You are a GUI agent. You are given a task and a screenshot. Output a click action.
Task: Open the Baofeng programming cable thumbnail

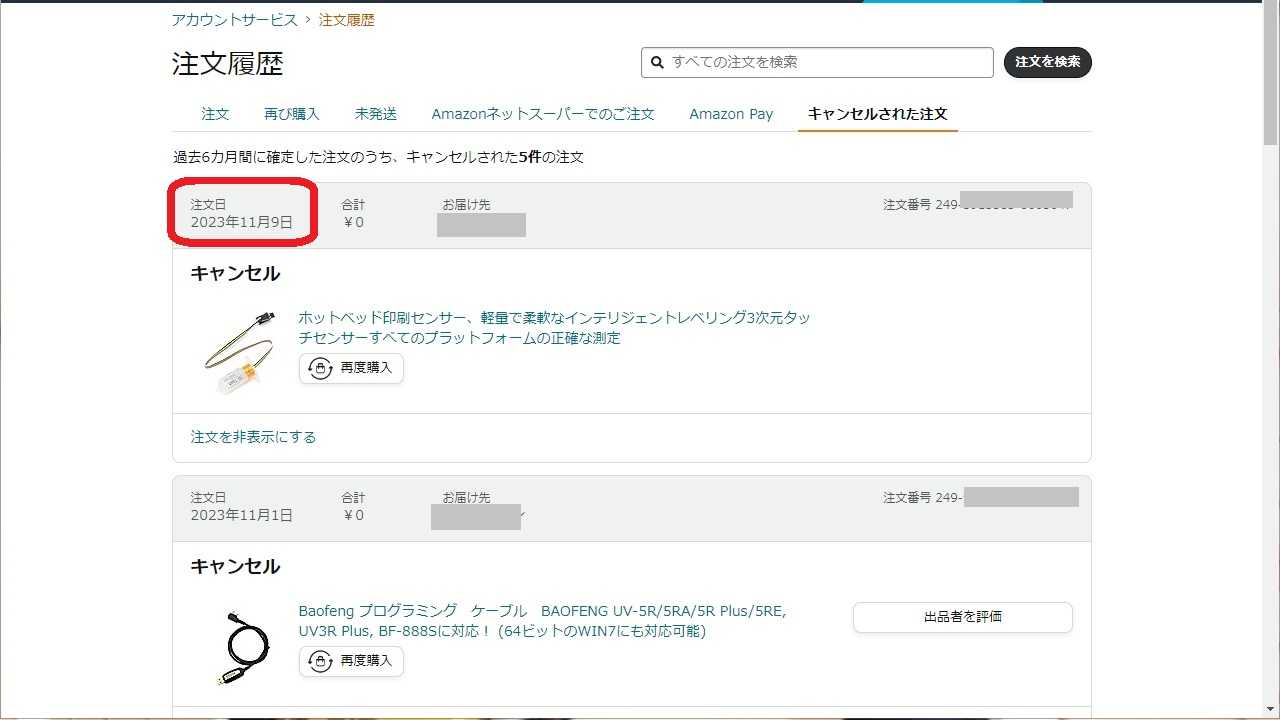(242, 647)
